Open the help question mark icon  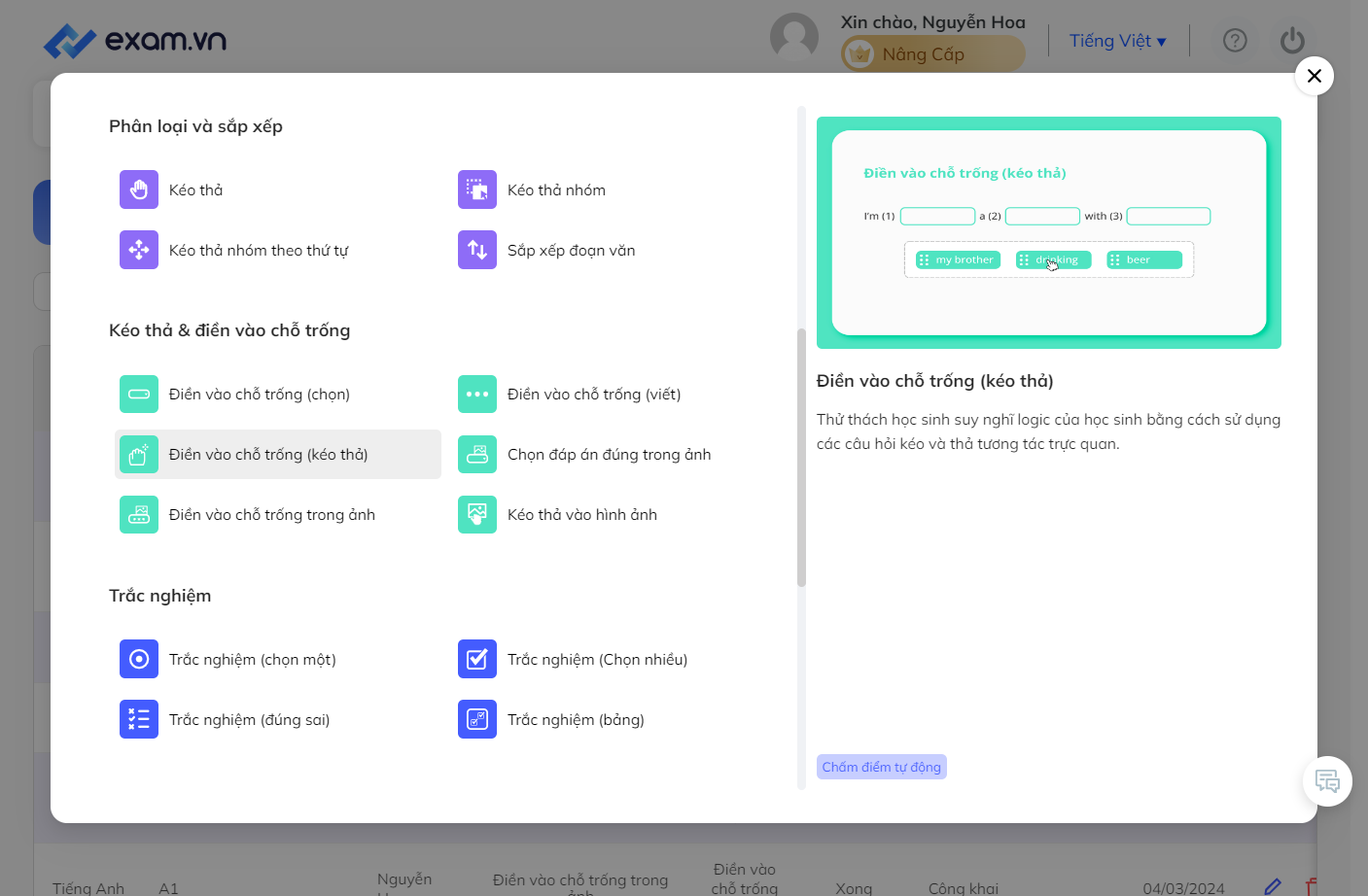(x=1235, y=41)
